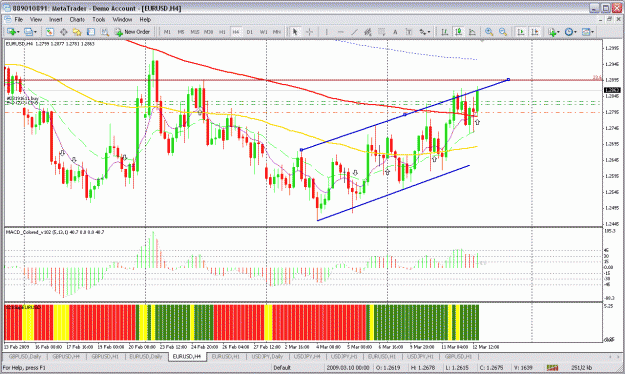Screen dimensions: 625x374
Task: Set timeframe to D1
Action: (250, 32)
